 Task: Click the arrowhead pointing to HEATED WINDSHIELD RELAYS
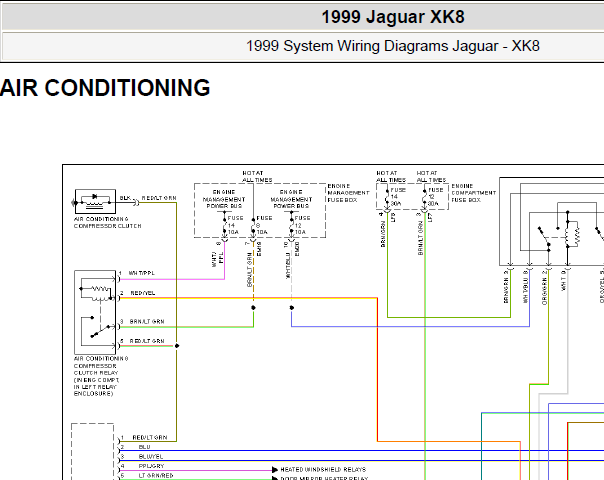pos(275,470)
